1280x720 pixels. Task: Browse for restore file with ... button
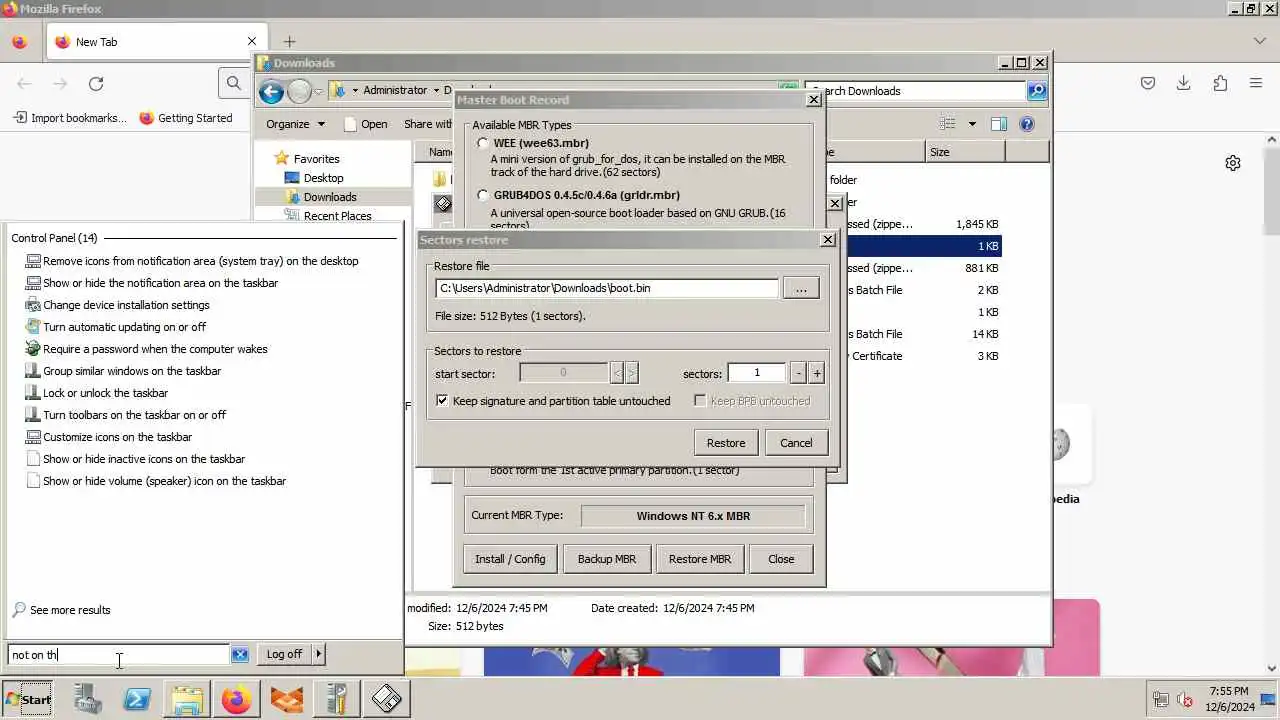pyautogui.click(x=801, y=288)
